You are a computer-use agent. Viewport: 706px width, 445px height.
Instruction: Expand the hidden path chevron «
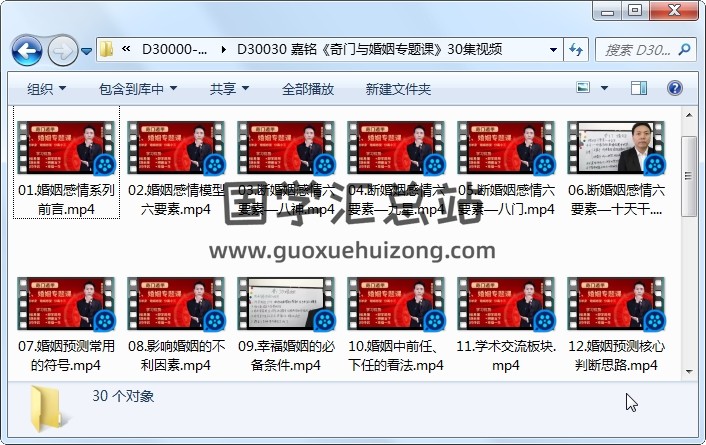coord(126,49)
